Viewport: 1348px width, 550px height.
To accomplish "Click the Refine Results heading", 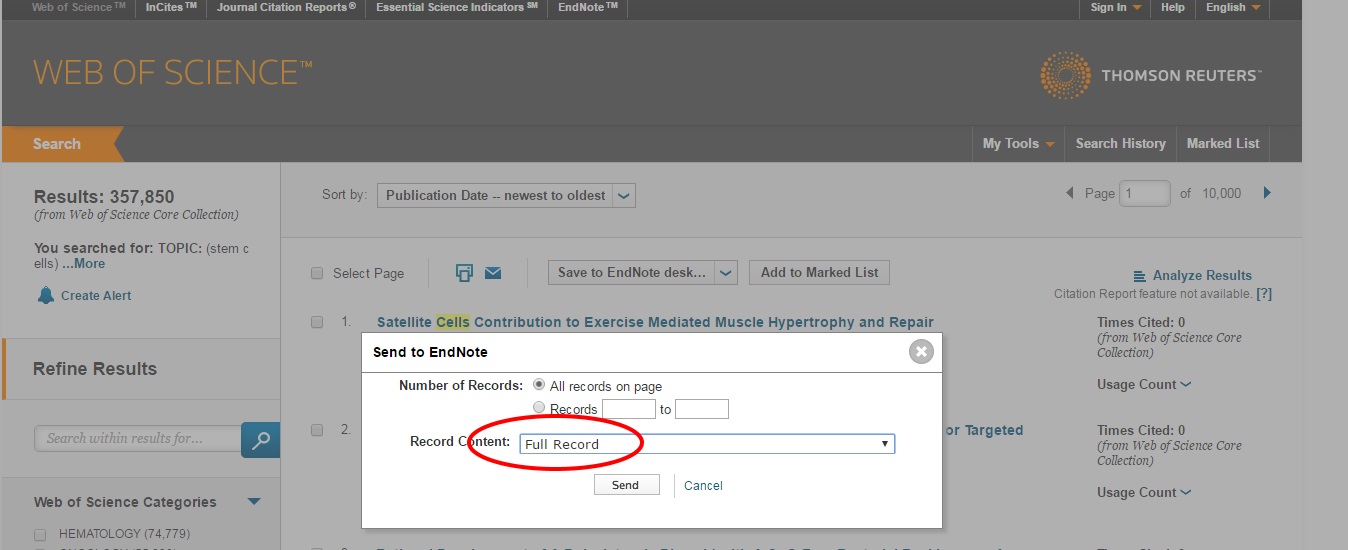I will point(95,369).
